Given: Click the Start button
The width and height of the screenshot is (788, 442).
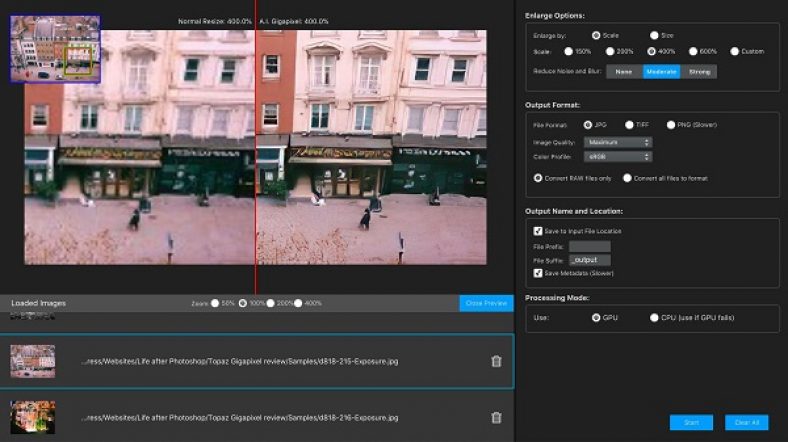Looking at the screenshot, I should click(x=692, y=423).
